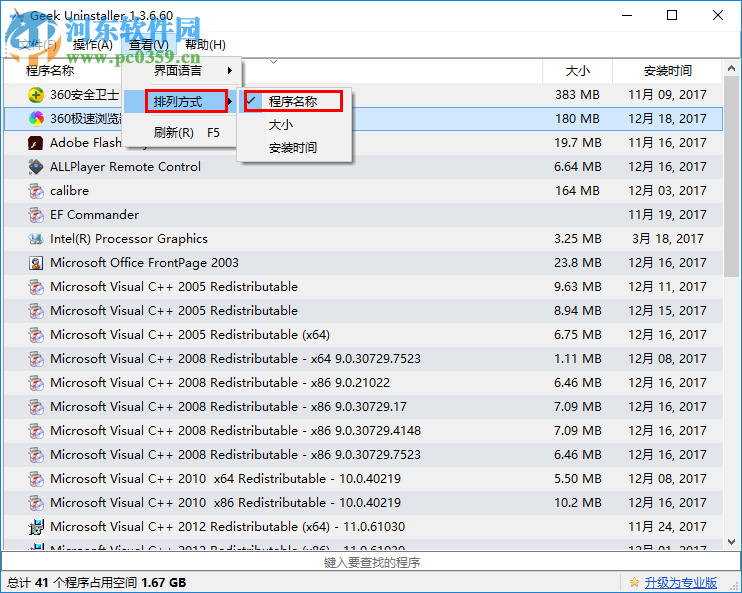Click the scrollbar up arrow

731,69
